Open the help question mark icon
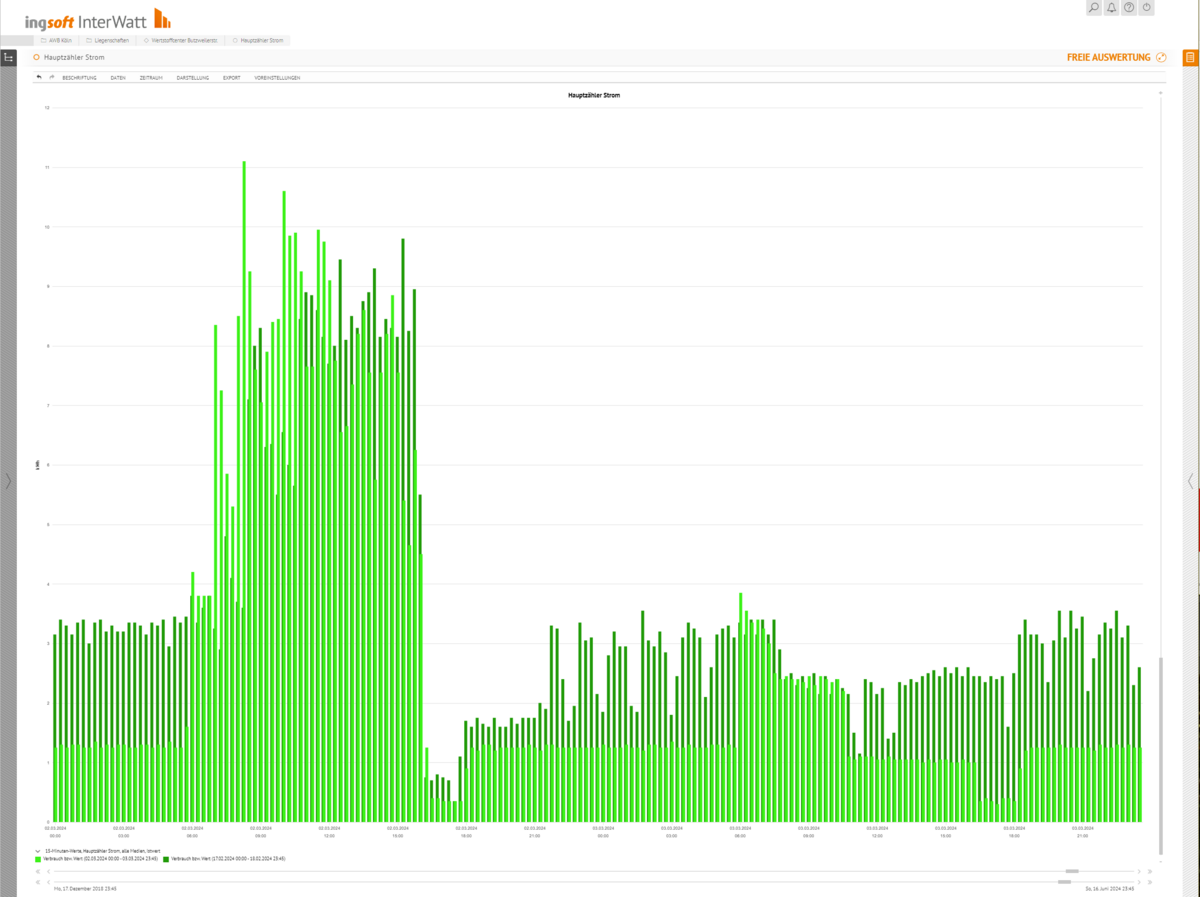The height and width of the screenshot is (897, 1200). point(1129,8)
